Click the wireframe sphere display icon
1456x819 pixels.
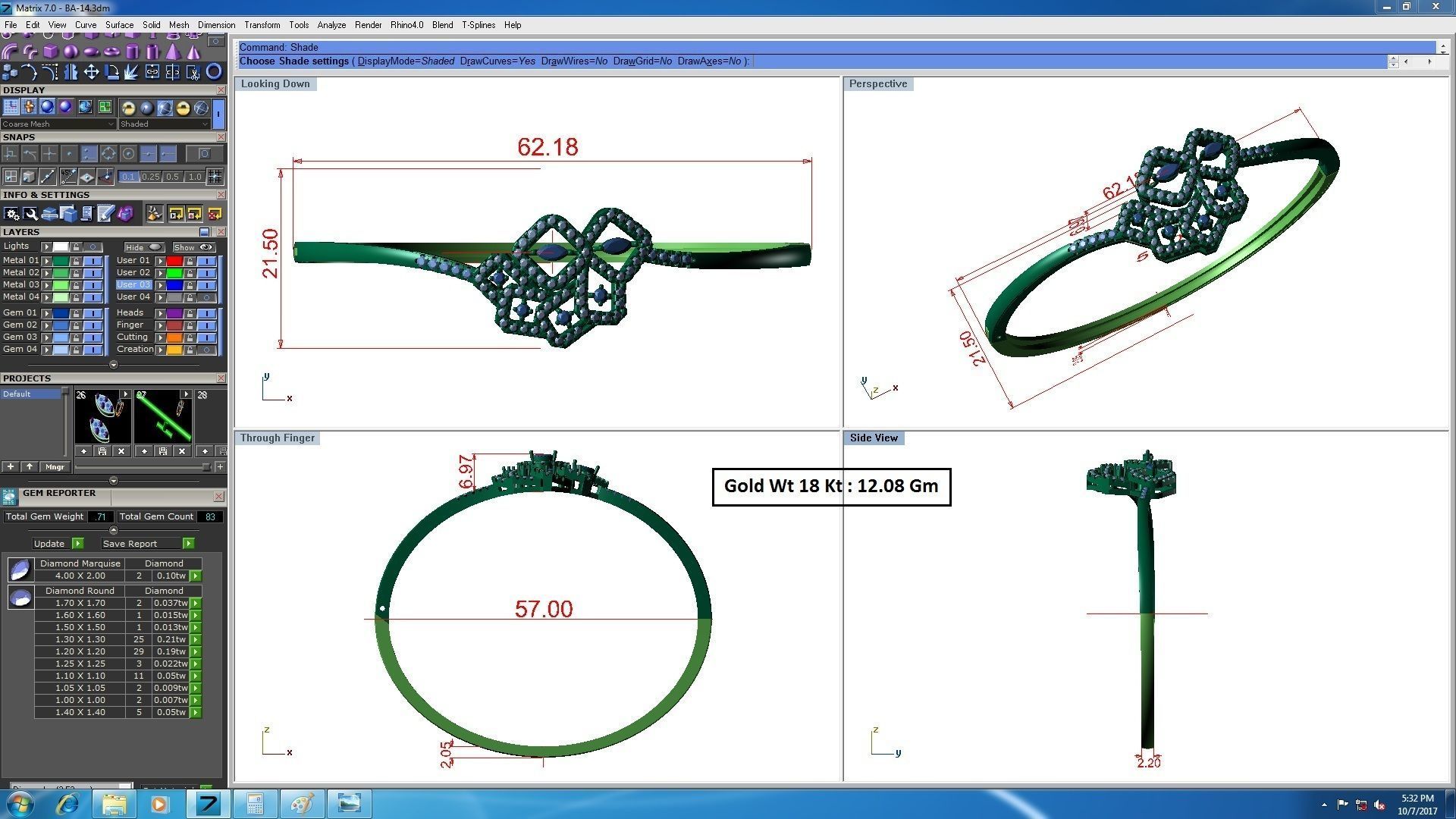201,108
